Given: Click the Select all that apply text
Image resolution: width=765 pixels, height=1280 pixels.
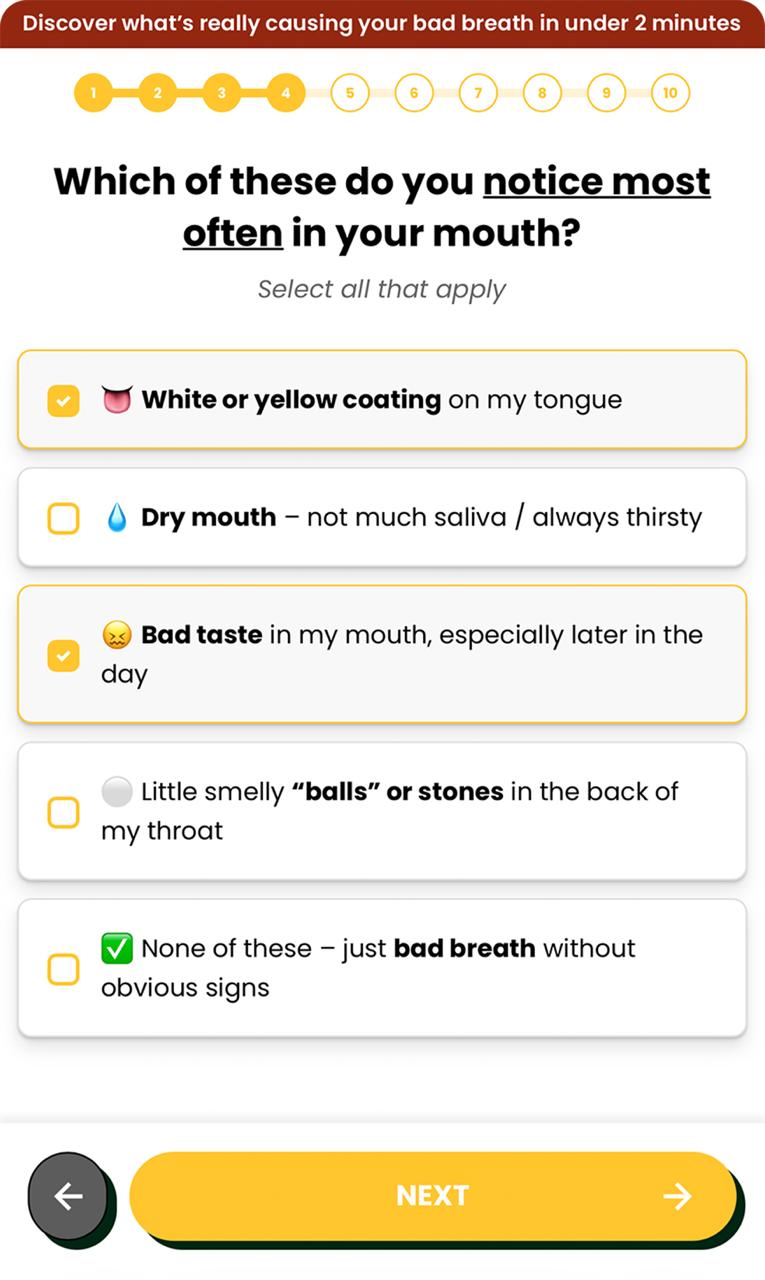Looking at the screenshot, I should [382, 289].
